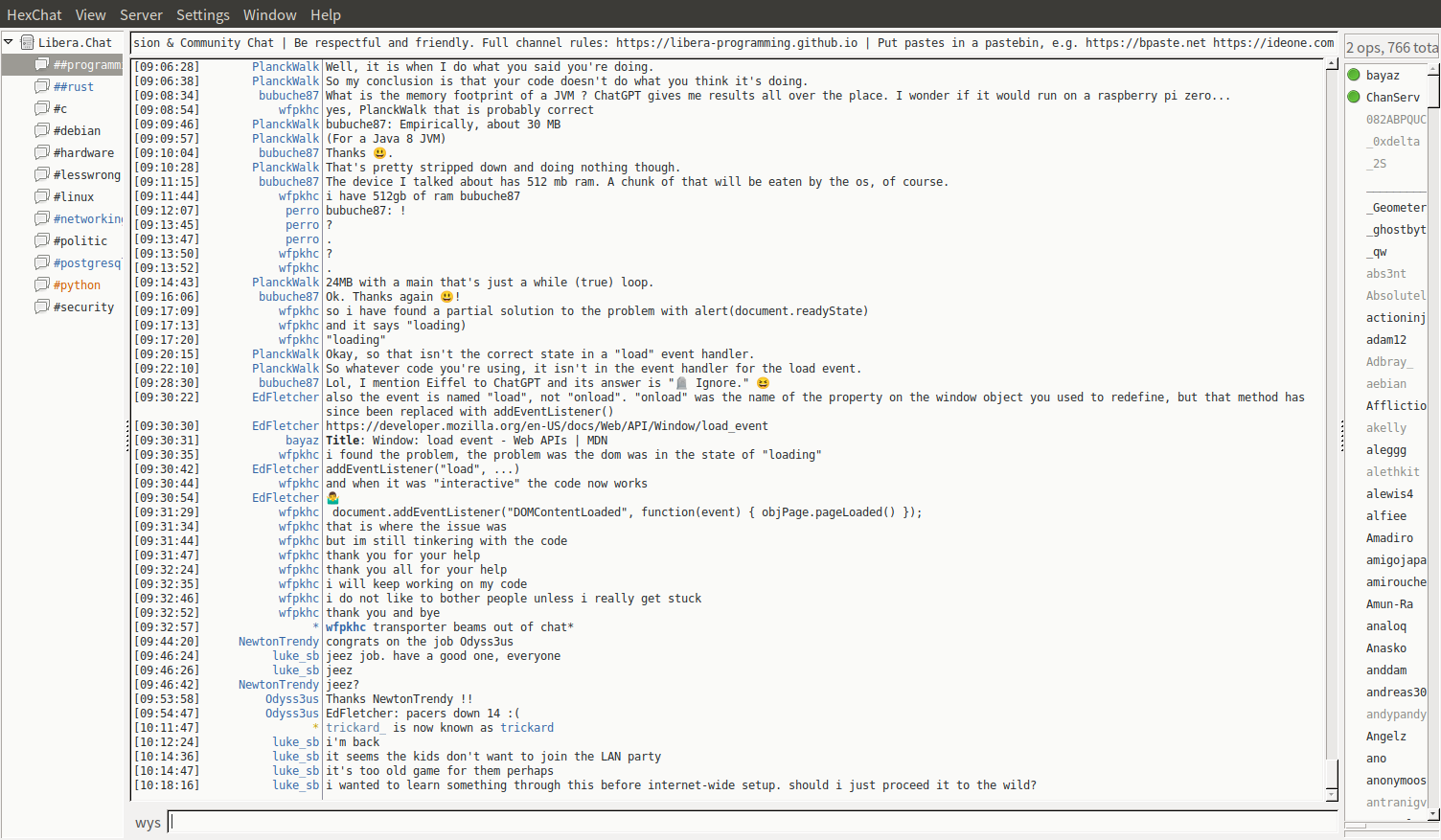
Task: Click the wys nickname button
Action: [148, 823]
